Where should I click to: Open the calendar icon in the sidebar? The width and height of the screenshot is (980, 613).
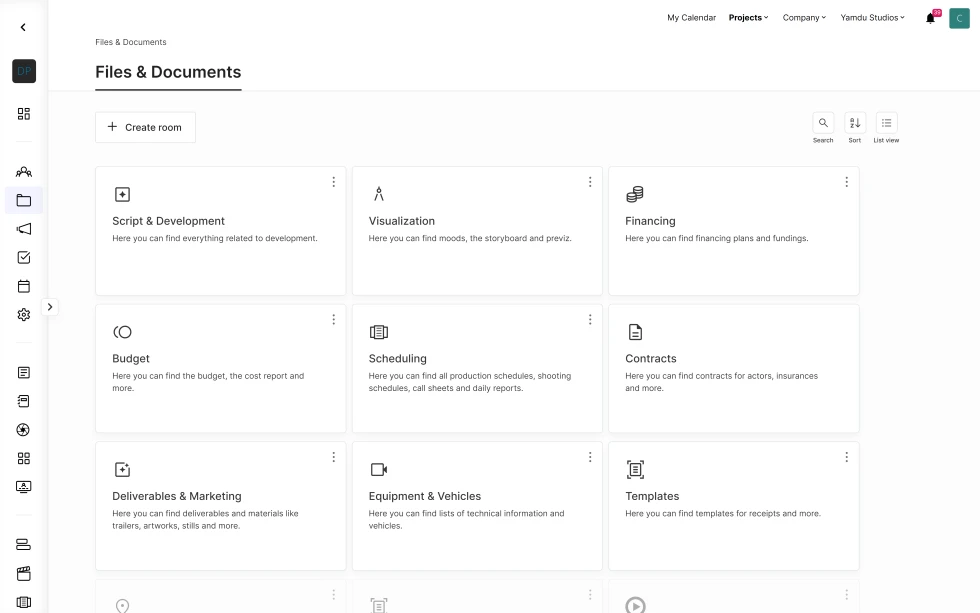(24, 286)
